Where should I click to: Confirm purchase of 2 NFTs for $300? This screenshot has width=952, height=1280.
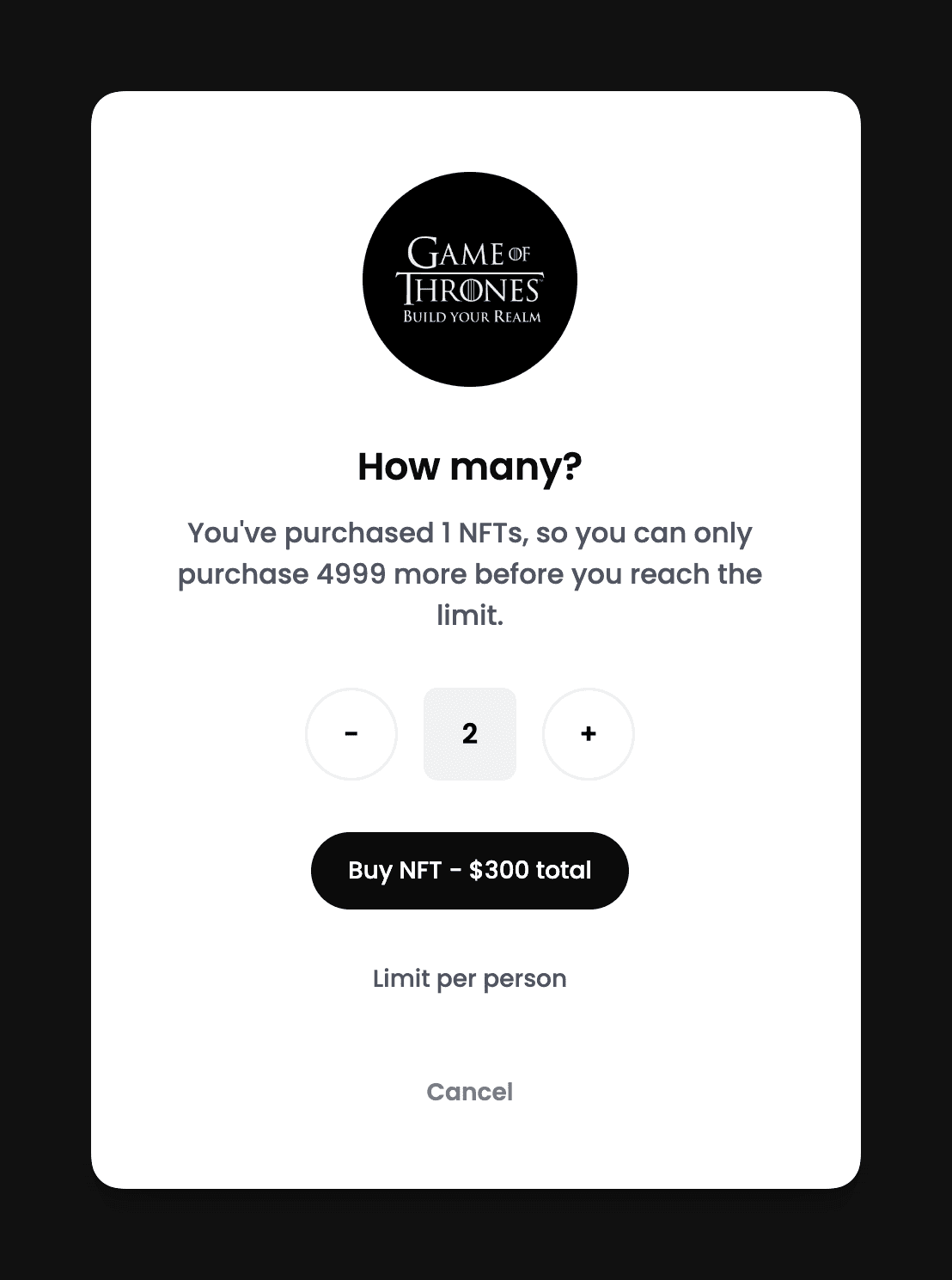[x=470, y=871]
